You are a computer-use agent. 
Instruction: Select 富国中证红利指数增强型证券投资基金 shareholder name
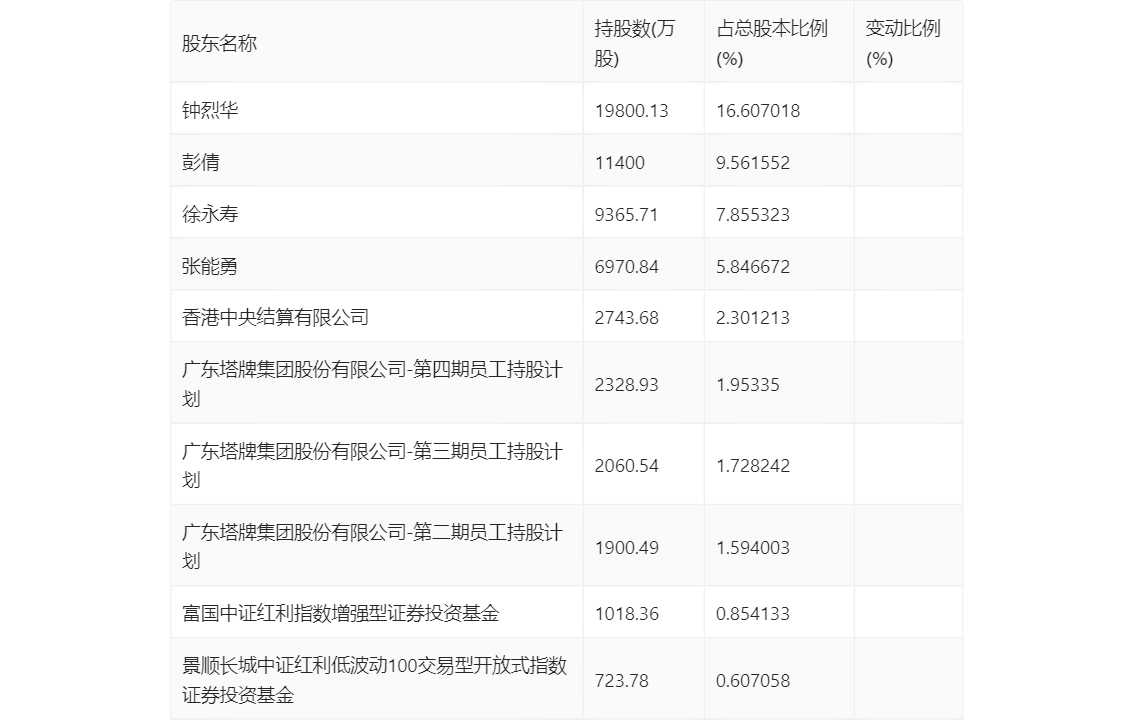pyautogui.click(x=341, y=614)
